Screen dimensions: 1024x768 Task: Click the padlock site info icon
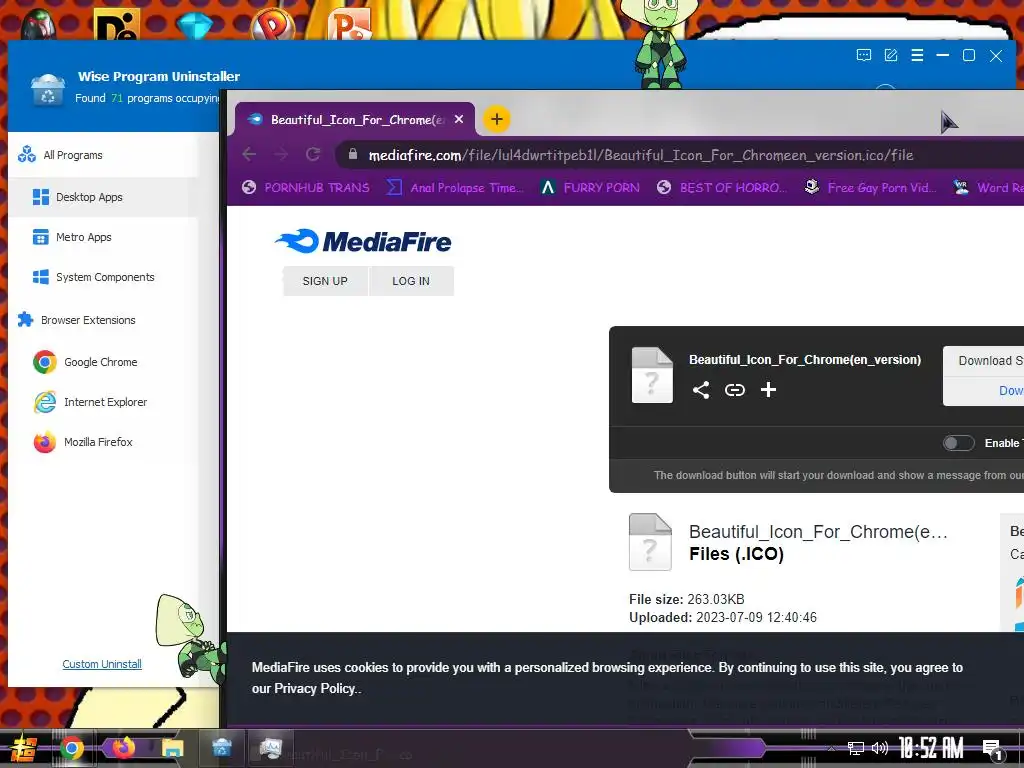click(353, 154)
